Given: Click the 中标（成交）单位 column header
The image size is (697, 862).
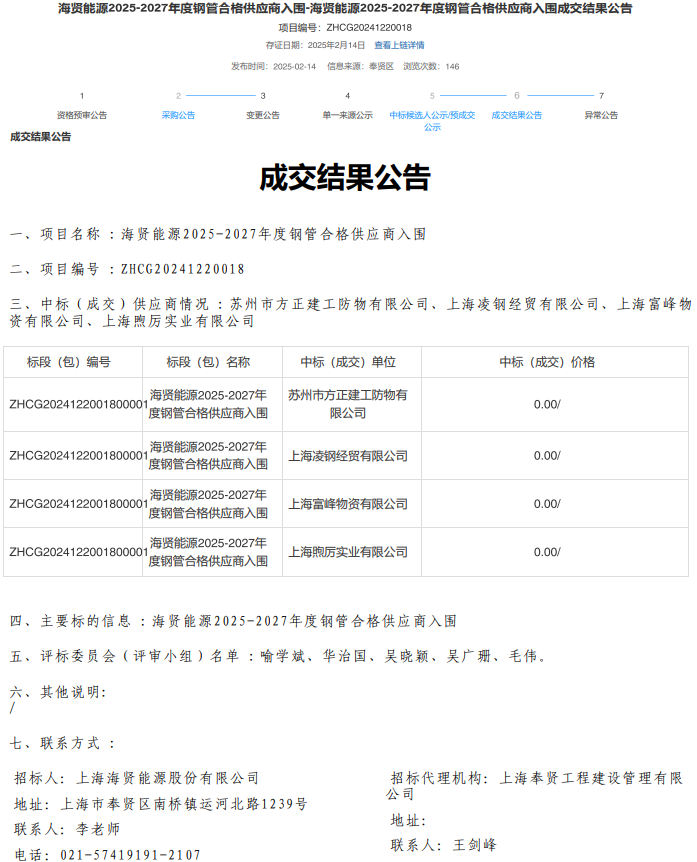Looking at the screenshot, I should point(347,362).
